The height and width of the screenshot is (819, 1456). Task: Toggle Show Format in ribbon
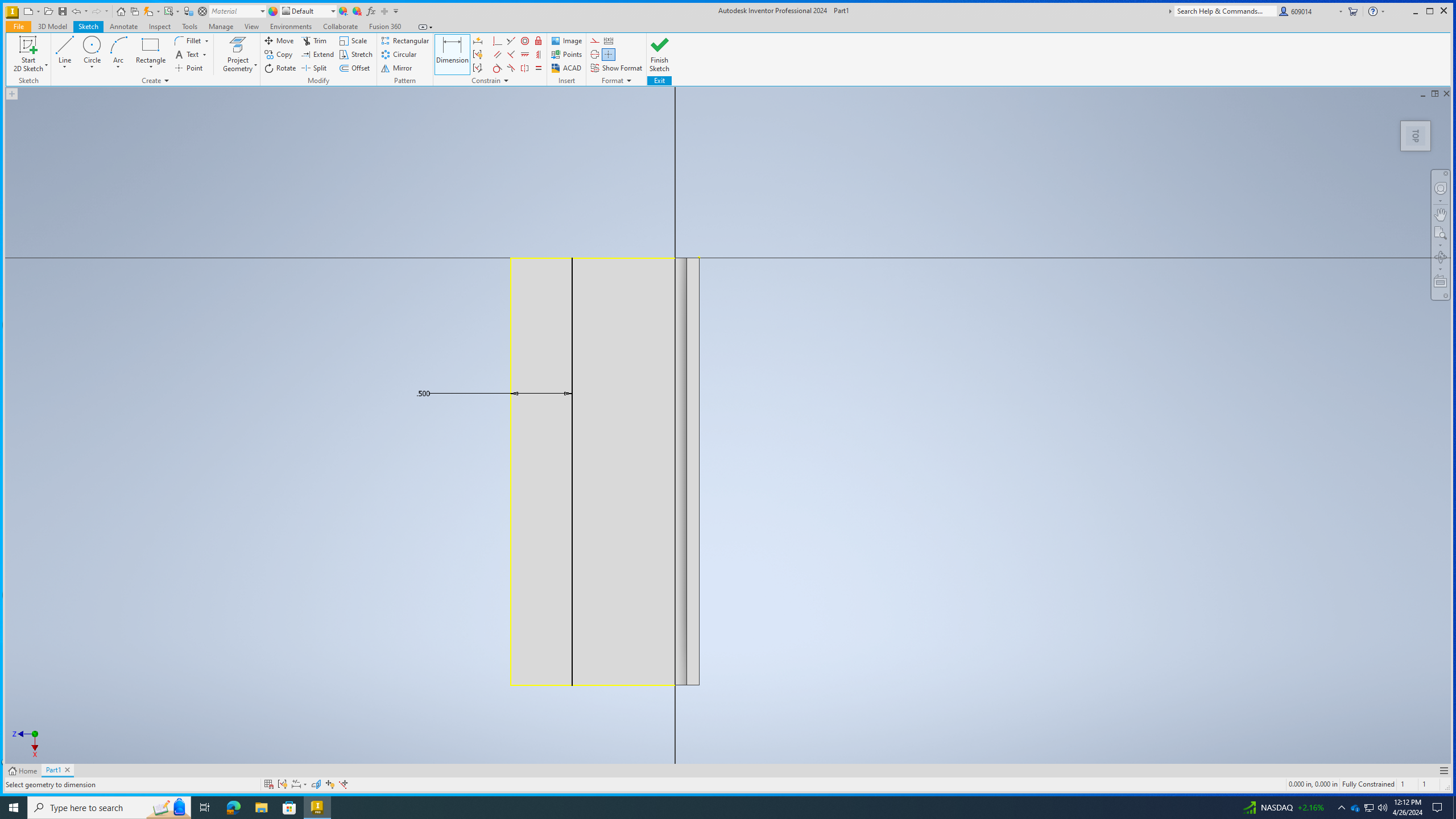[x=617, y=67]
